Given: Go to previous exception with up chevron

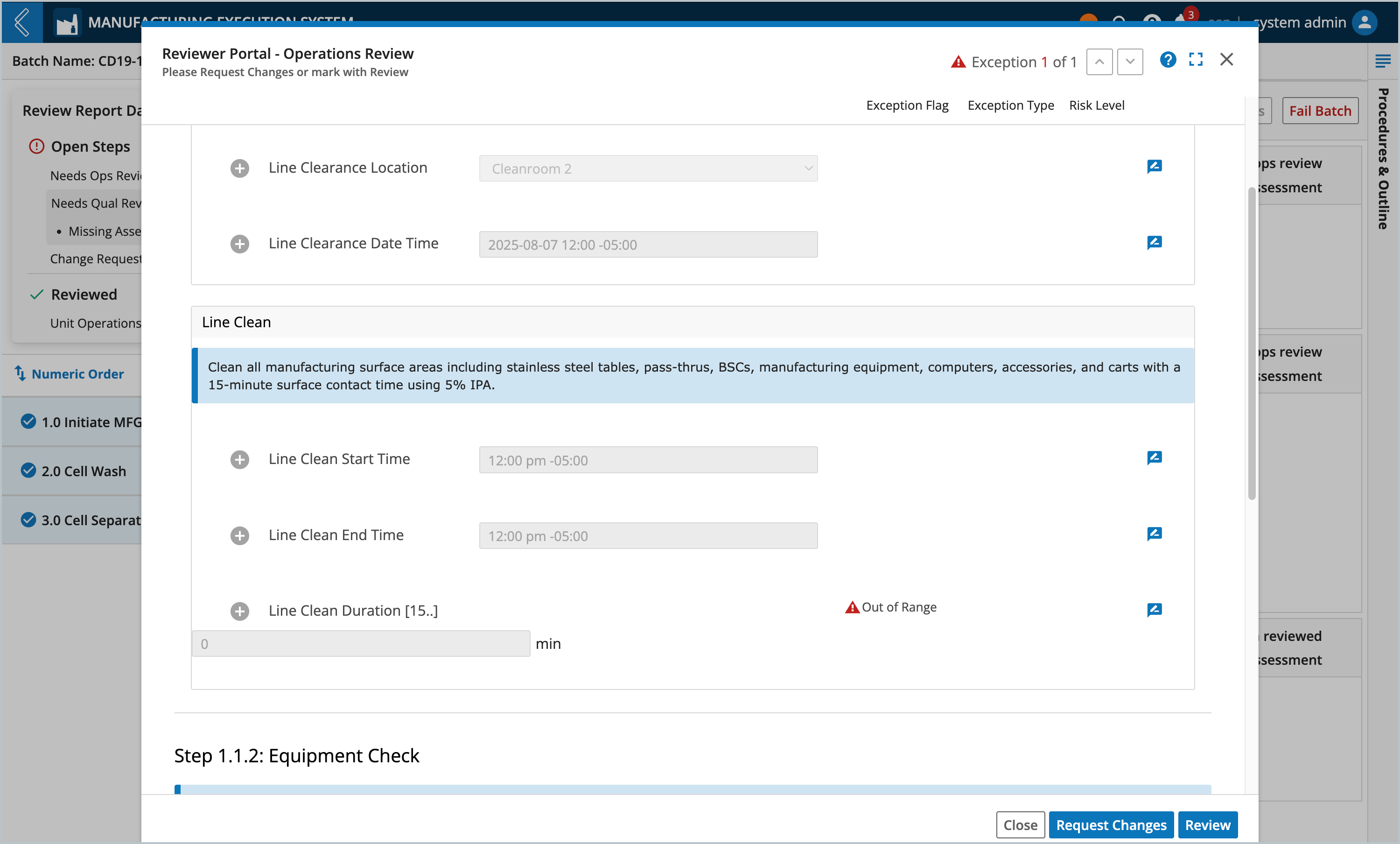Looking at the screenshot, I should click(1099, 61).
